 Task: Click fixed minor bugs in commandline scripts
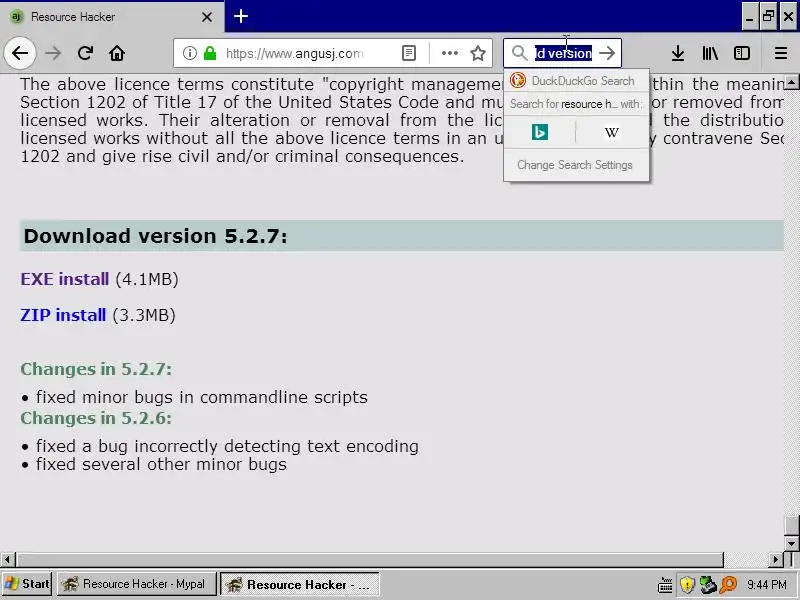click(x=202, y=397)
